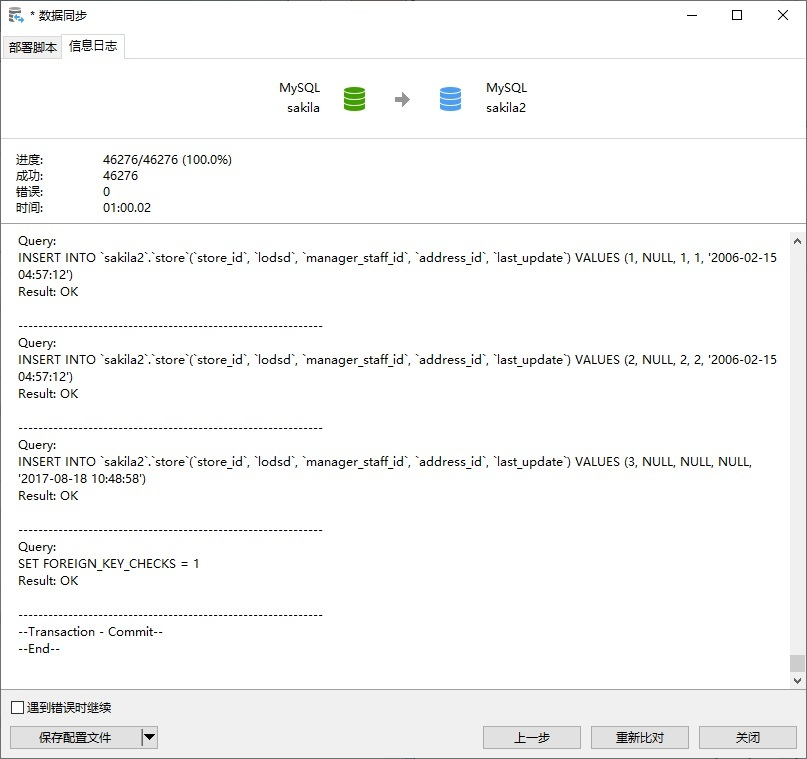Click the 错误 label

29,192
